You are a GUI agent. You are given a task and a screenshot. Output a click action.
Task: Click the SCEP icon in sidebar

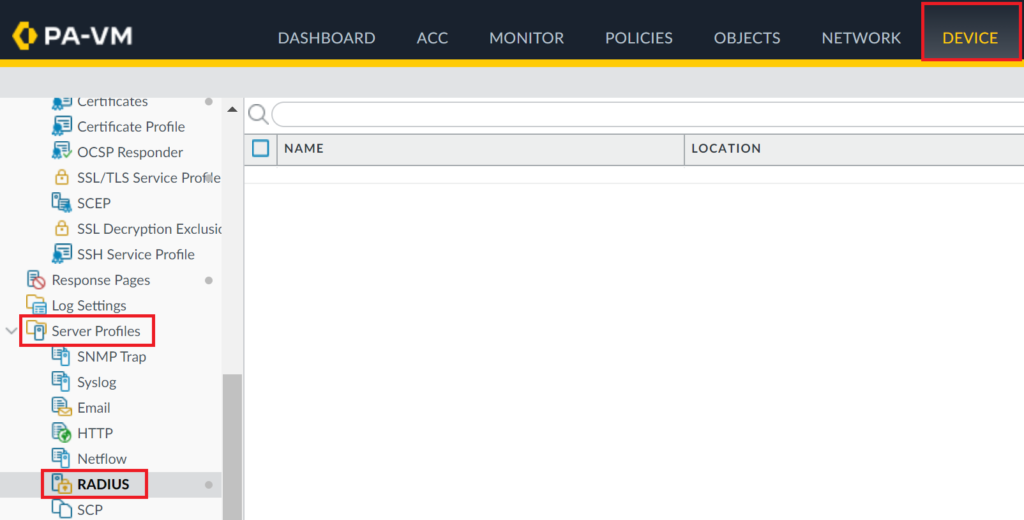pos(62,203)
